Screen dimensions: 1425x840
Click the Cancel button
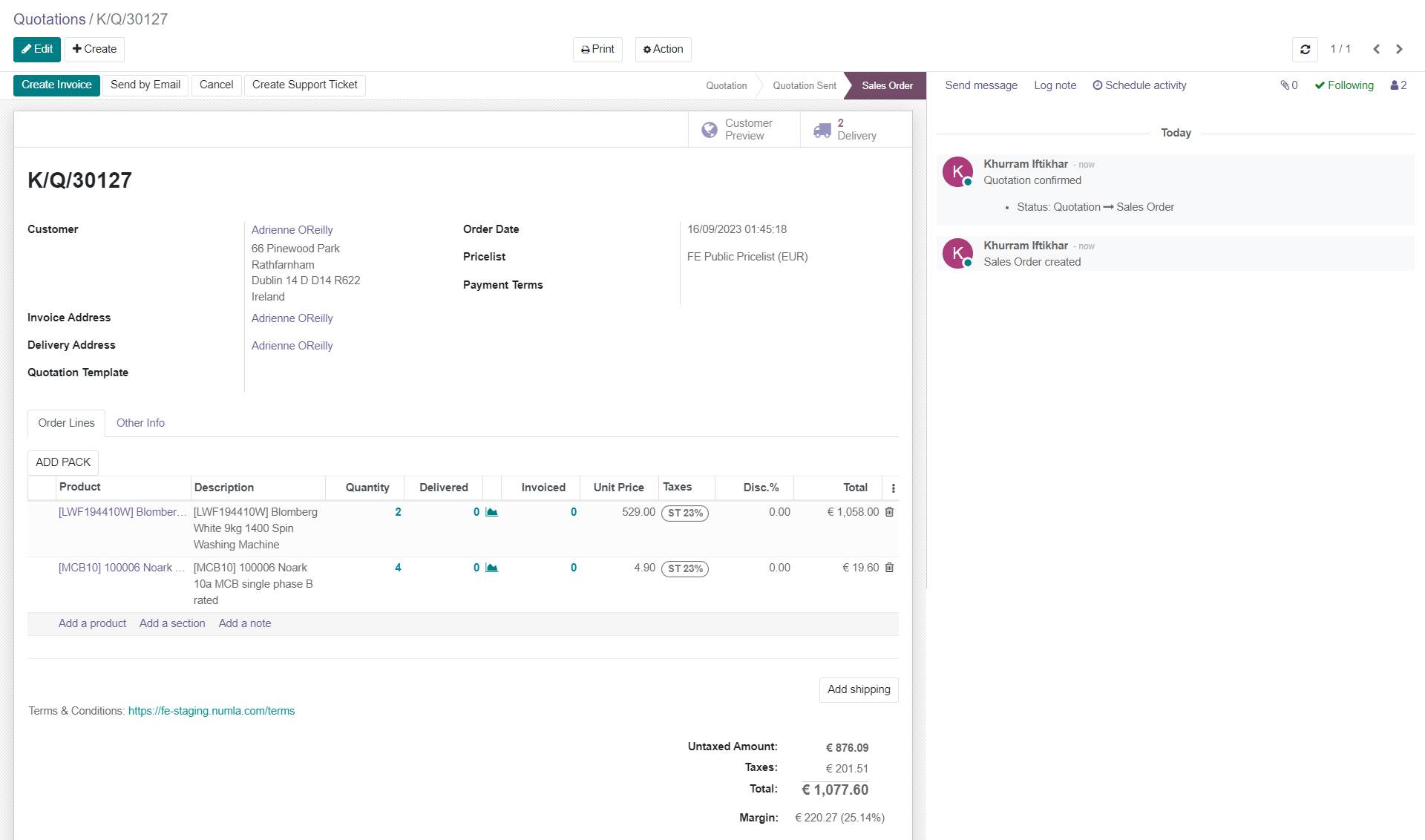(x=216, y=85)
